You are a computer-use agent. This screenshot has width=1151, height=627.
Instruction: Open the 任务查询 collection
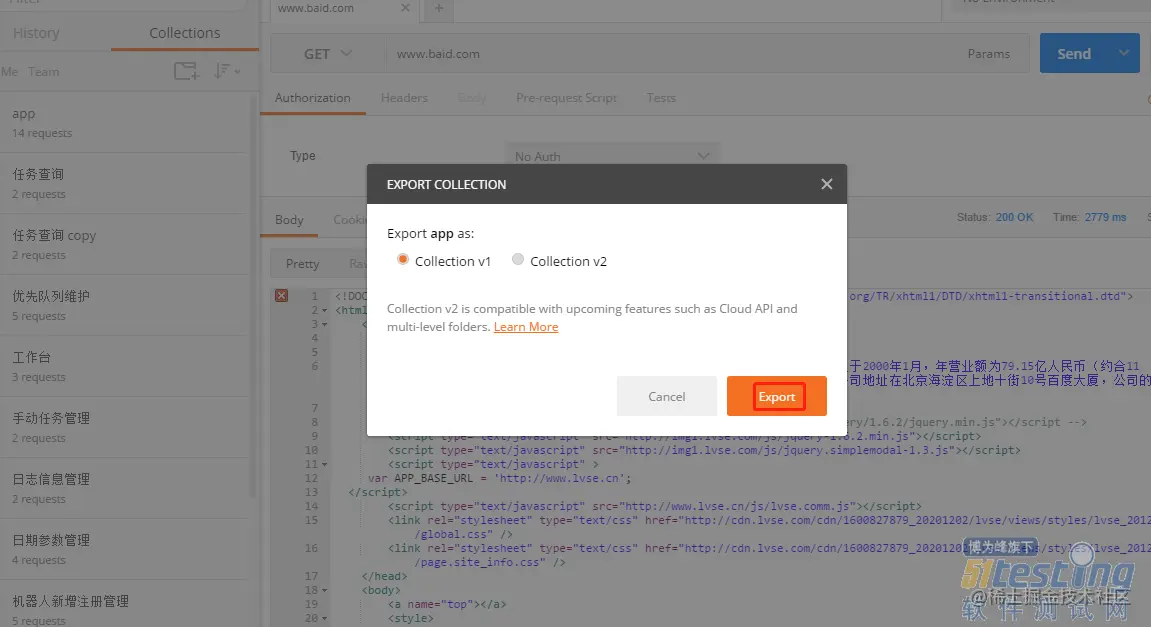pyautogui.click(x=125, y=184)
